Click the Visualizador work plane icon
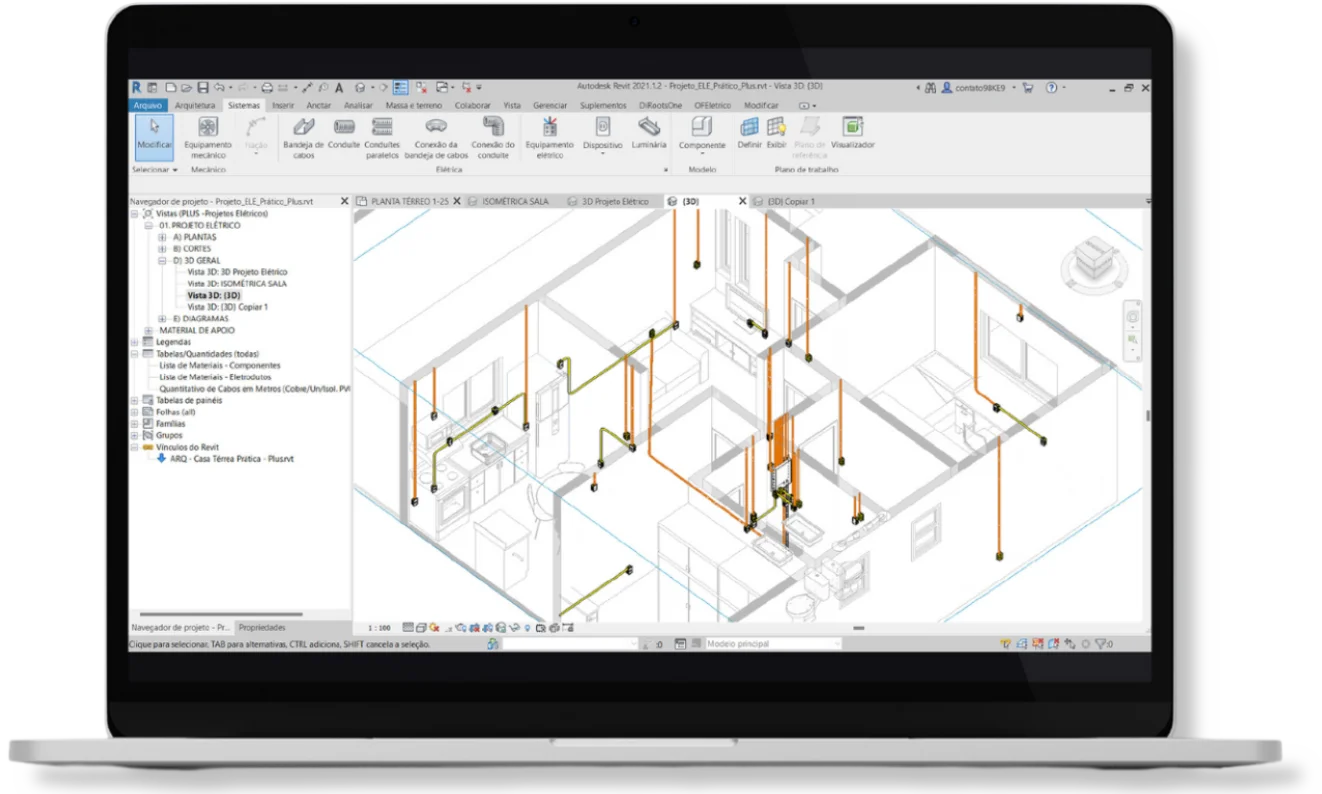 (852, 133)
